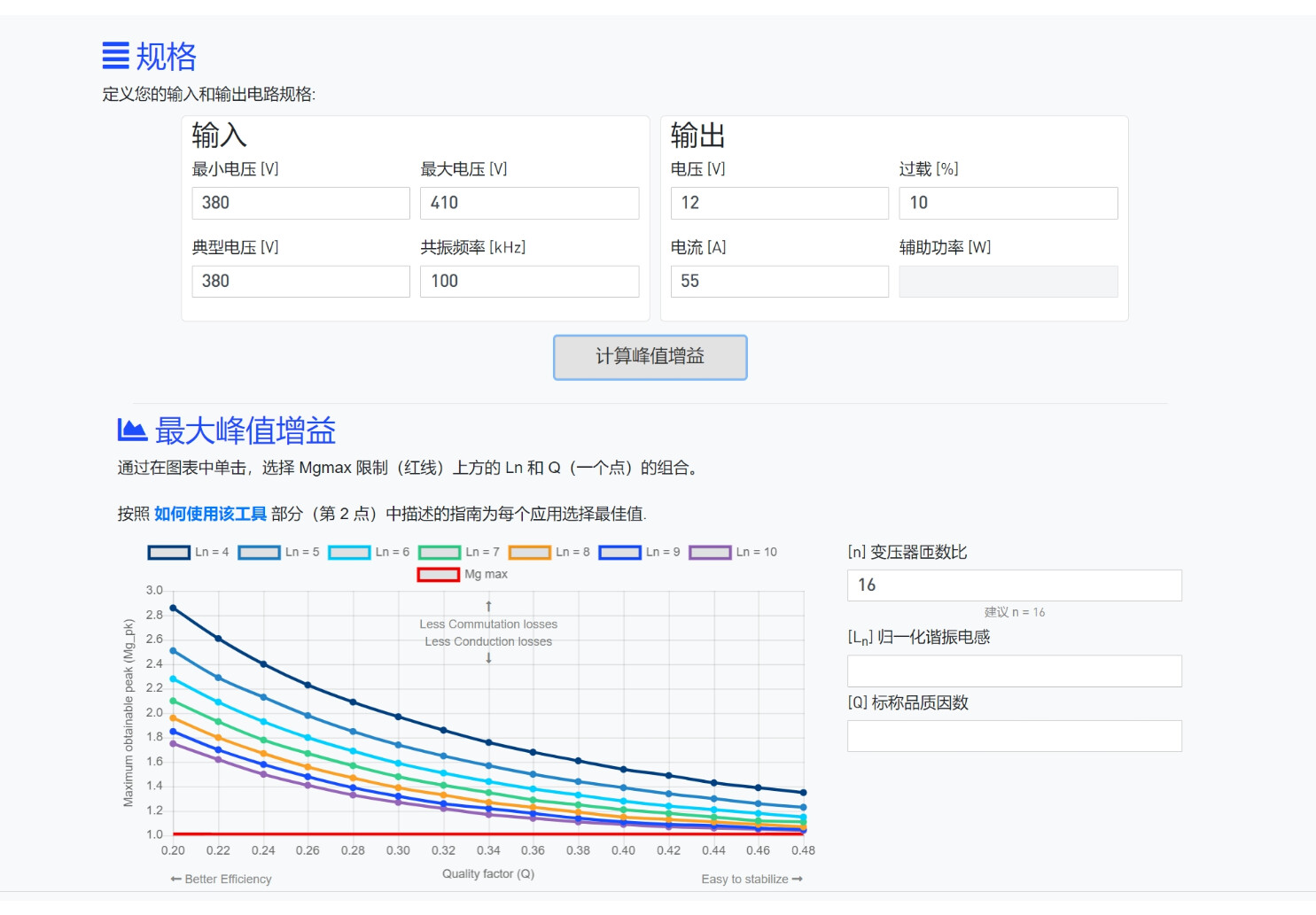This screenshot has height=915, width=1316.
Task: Click the Less Conduction losses annotation
Action: point(488,642)
